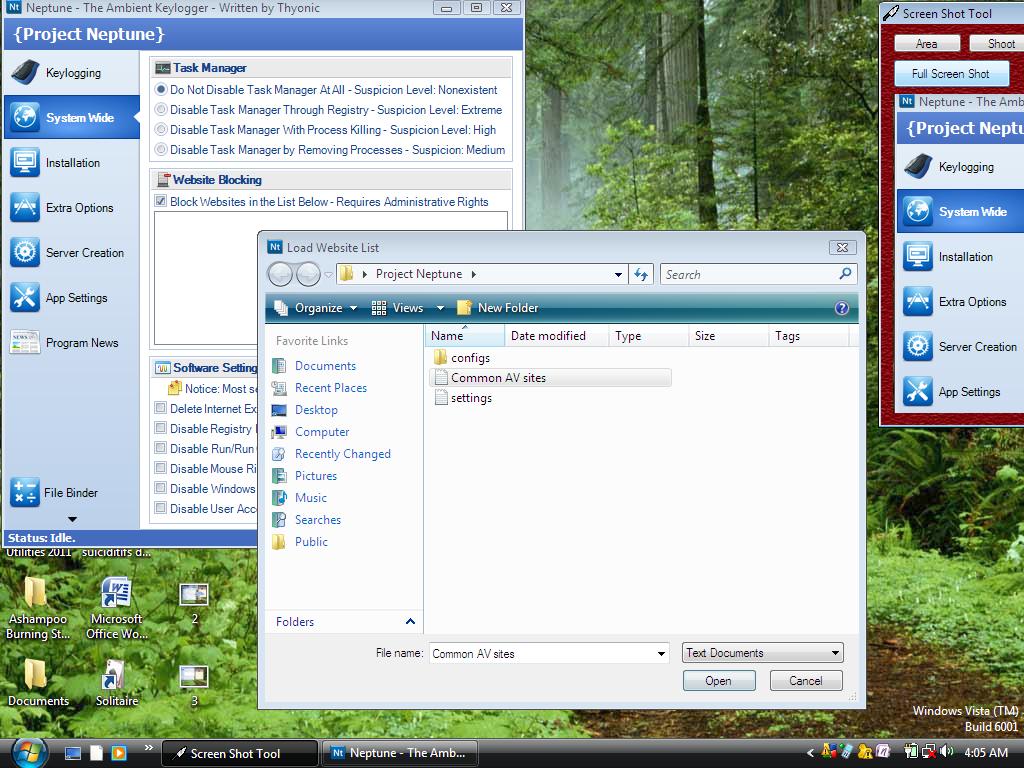Open Microsoft Office Word desktop shortcut

pos(116,609)
